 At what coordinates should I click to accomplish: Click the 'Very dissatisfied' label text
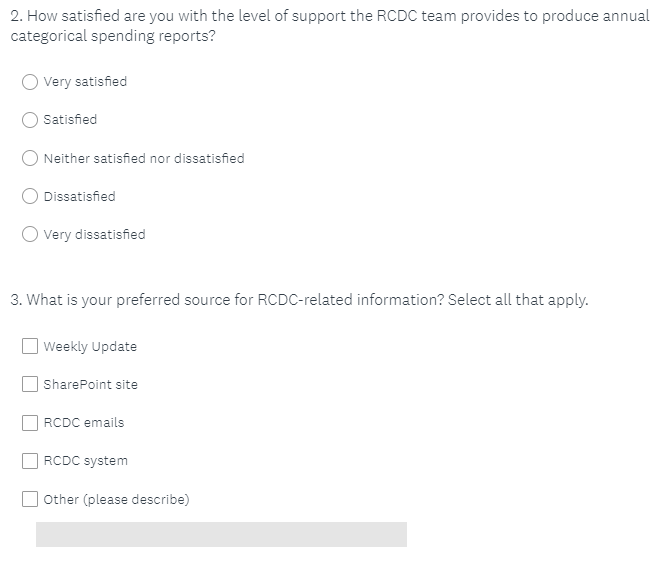(95, 234)
